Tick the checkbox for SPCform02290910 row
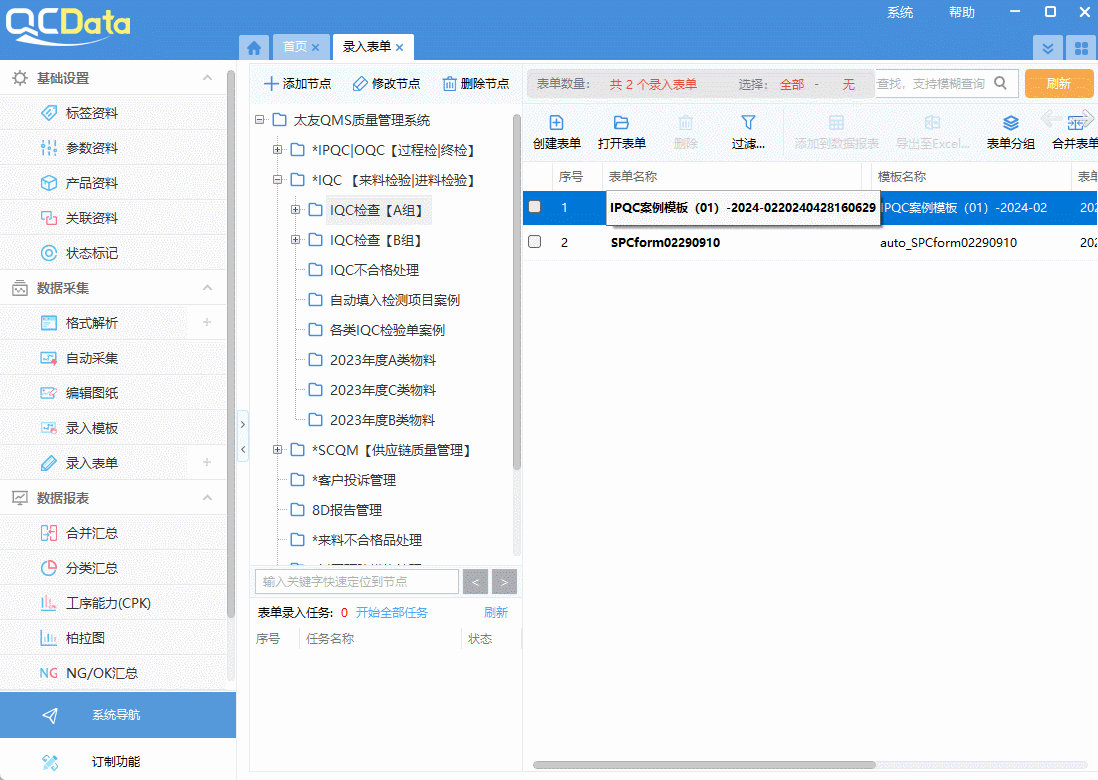Viewport: 1098px width, 780px height. (x=535, y=242)
